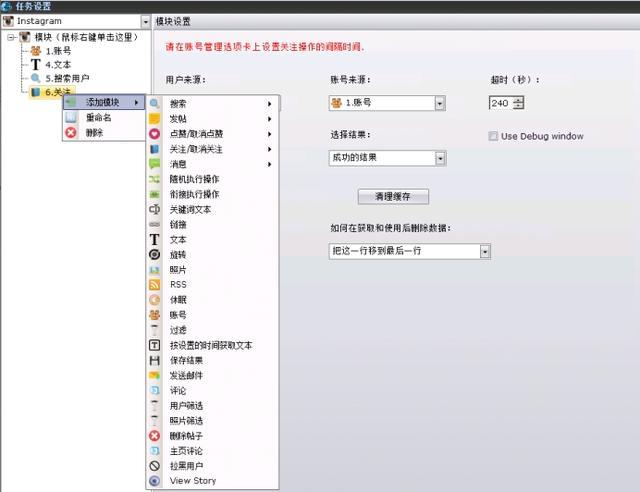Click the red X delete-post icon
640x492 pixels.
154,436
